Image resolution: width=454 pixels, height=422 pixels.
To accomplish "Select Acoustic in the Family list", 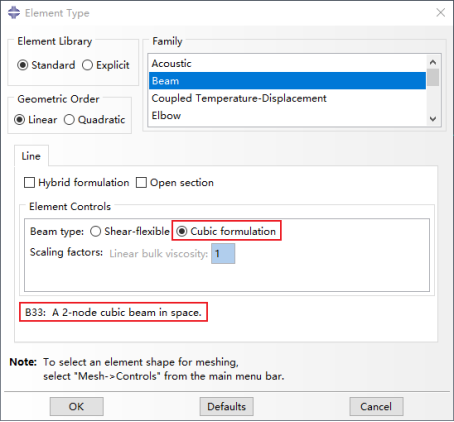I will coord(287,63).
